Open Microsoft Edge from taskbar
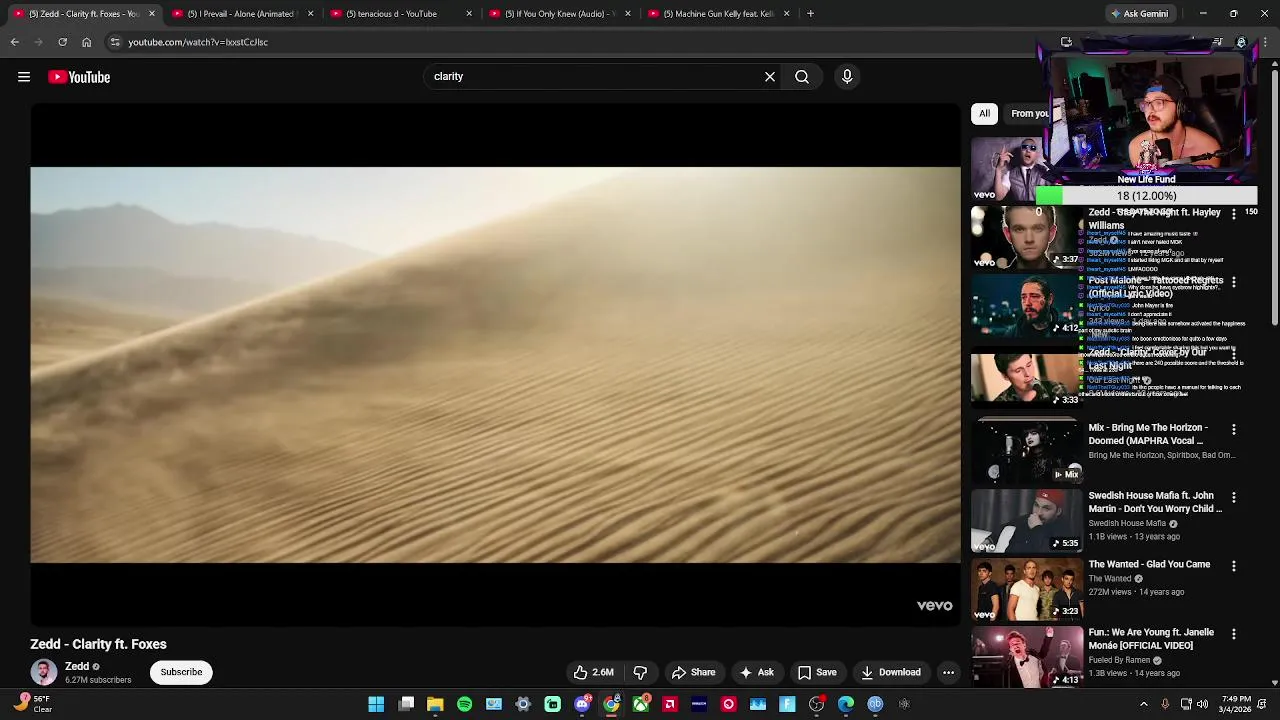The image size is (1280, 720). [x=846, y=704]
